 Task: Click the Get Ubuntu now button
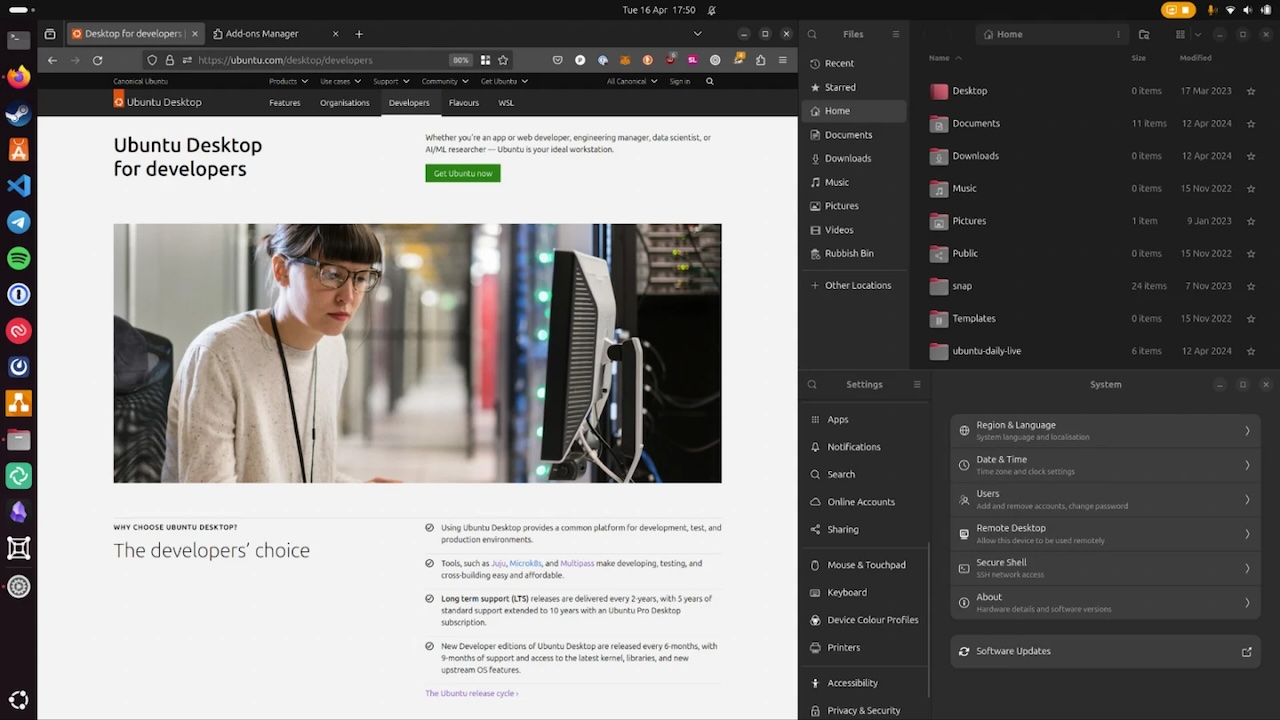(462, 173)
